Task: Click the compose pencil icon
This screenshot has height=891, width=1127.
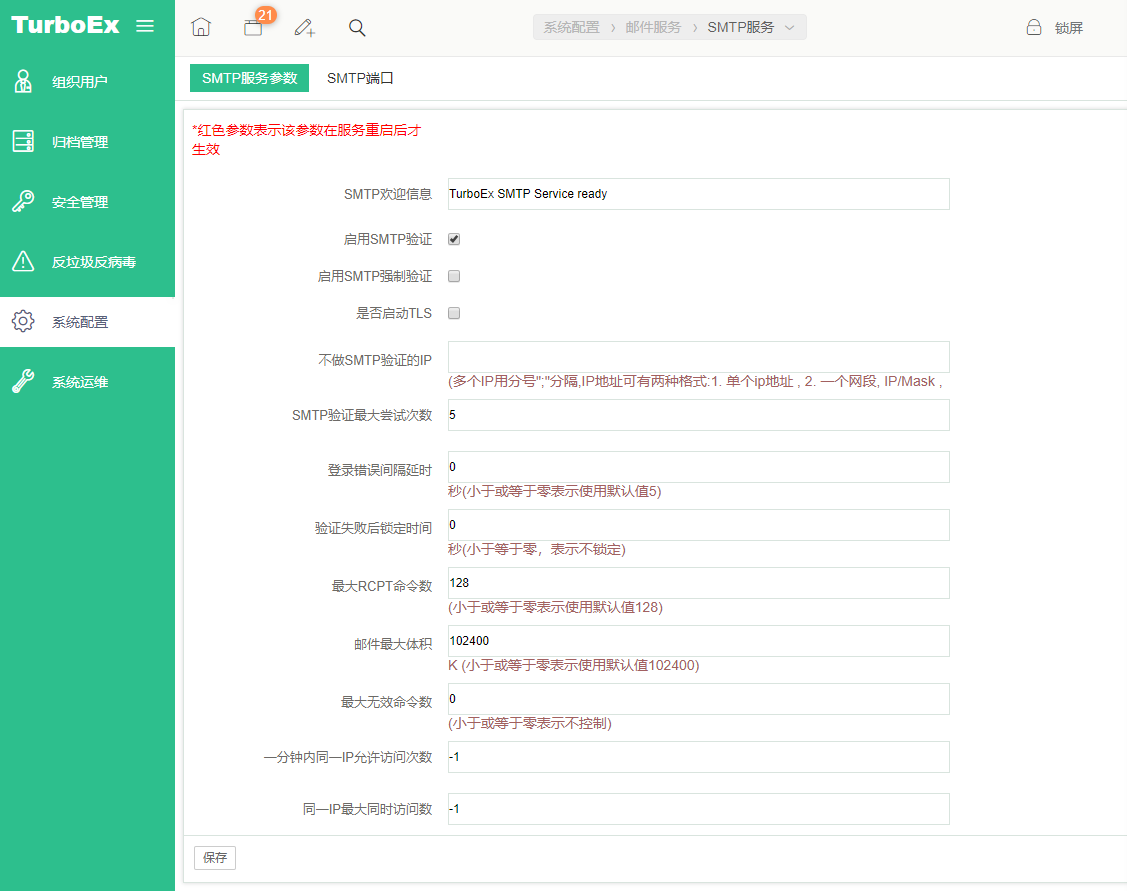Action: click(305, 28)
